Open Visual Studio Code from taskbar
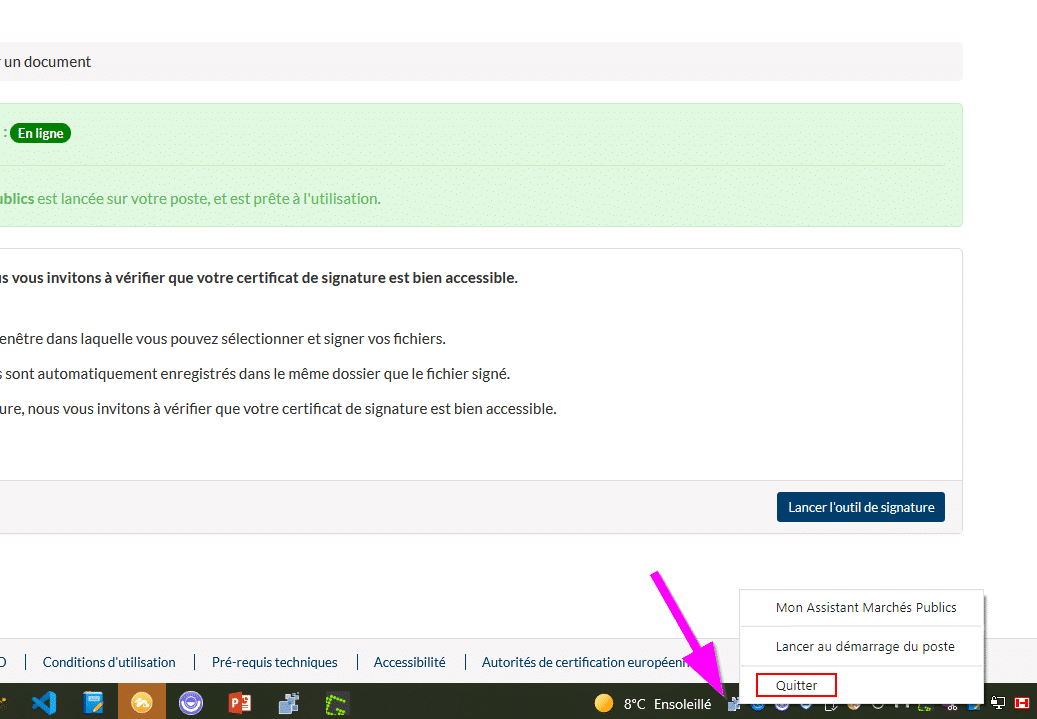 (x=44, y=703)
